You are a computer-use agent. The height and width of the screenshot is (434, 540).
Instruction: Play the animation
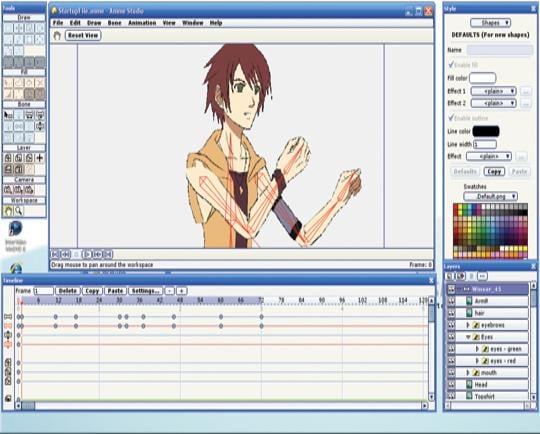coord(87,255)
